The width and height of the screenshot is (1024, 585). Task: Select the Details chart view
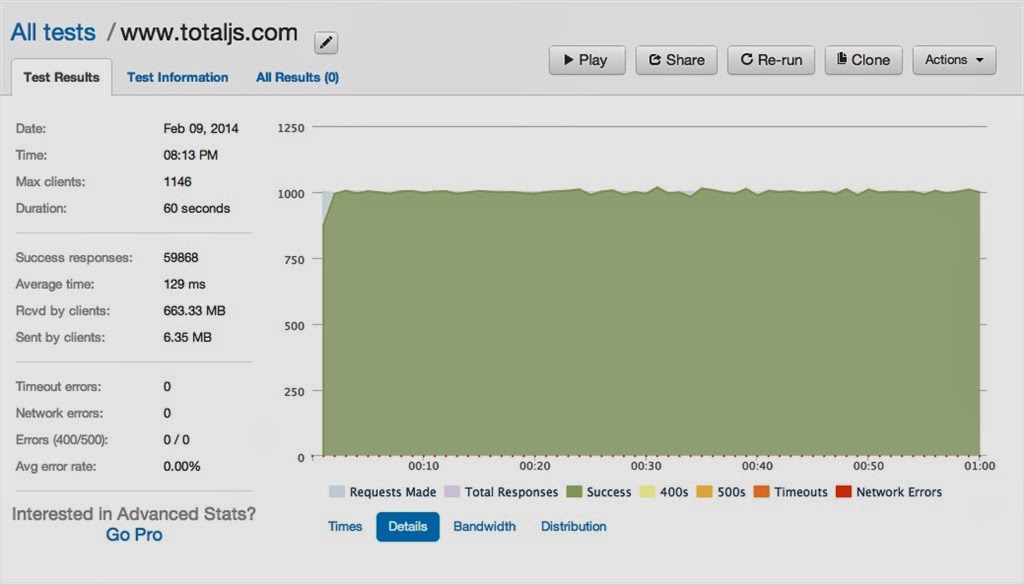(408, 527)
